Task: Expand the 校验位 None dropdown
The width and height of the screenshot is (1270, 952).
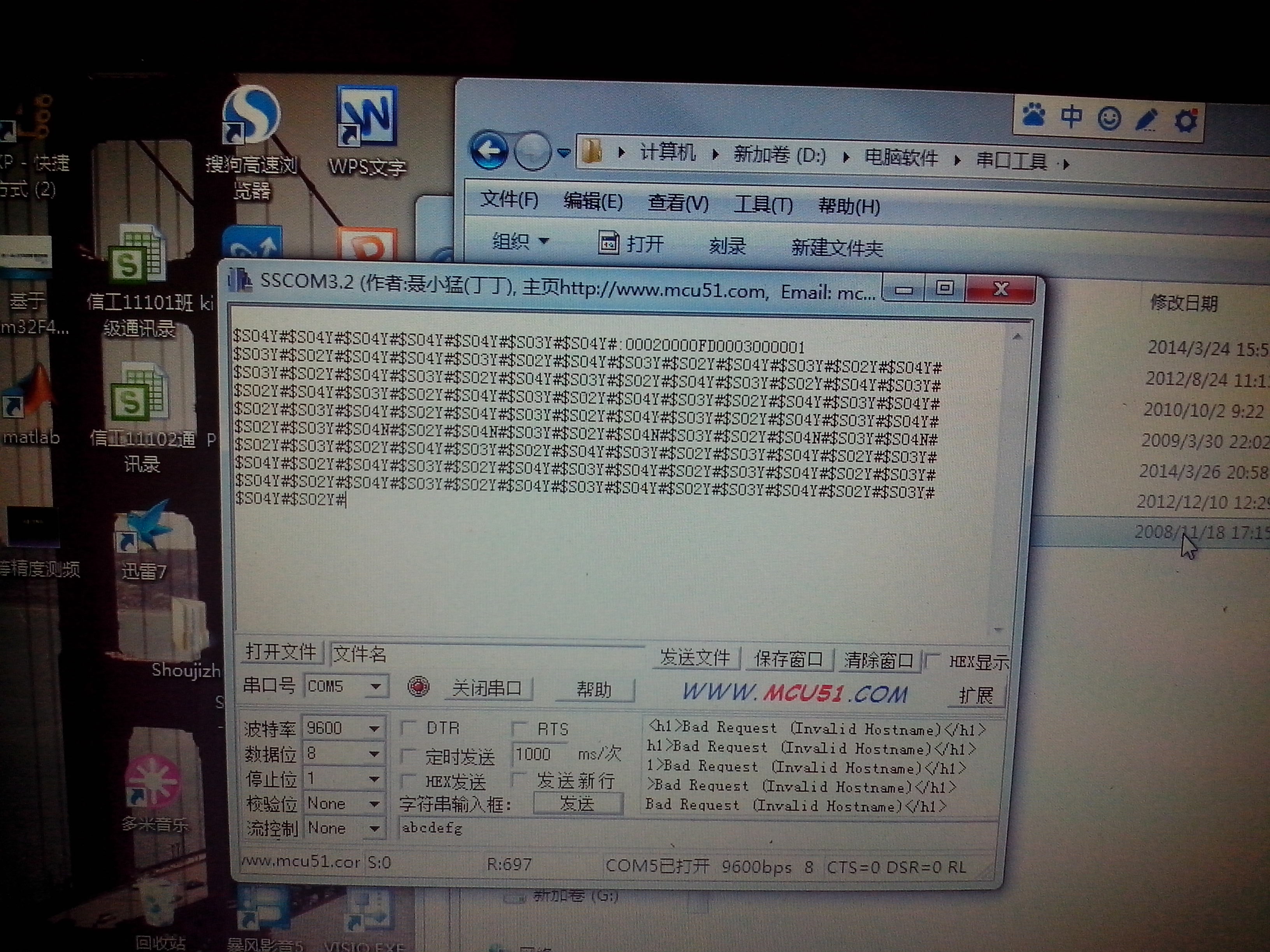Action: coord(374,804)
